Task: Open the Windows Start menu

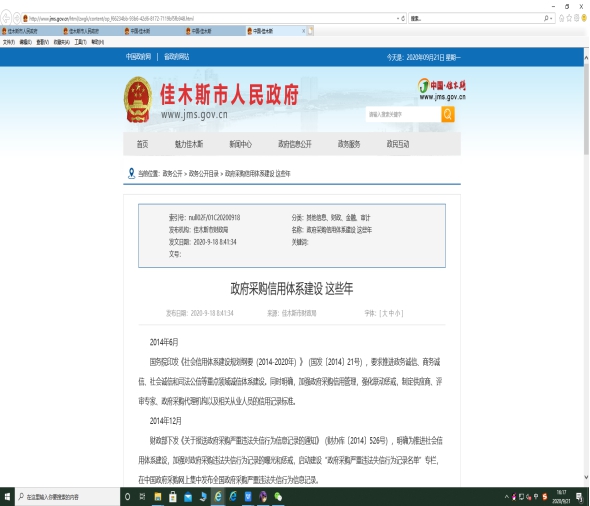Action: [7, 497]
